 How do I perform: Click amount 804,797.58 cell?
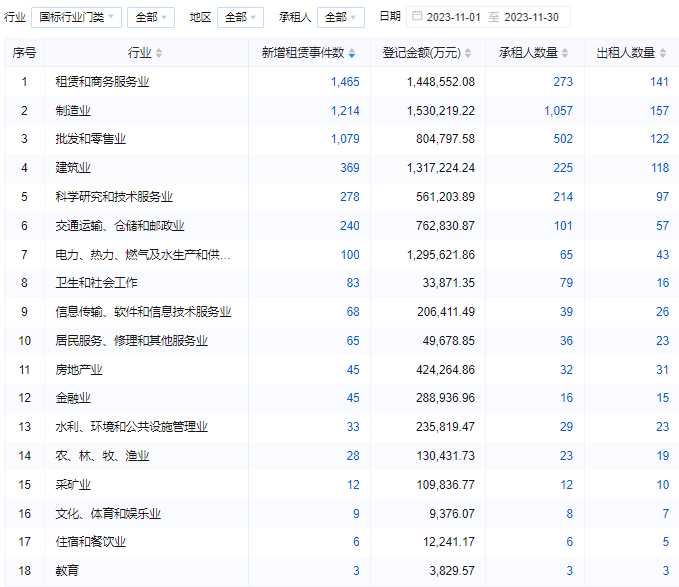tap(446, 139)
